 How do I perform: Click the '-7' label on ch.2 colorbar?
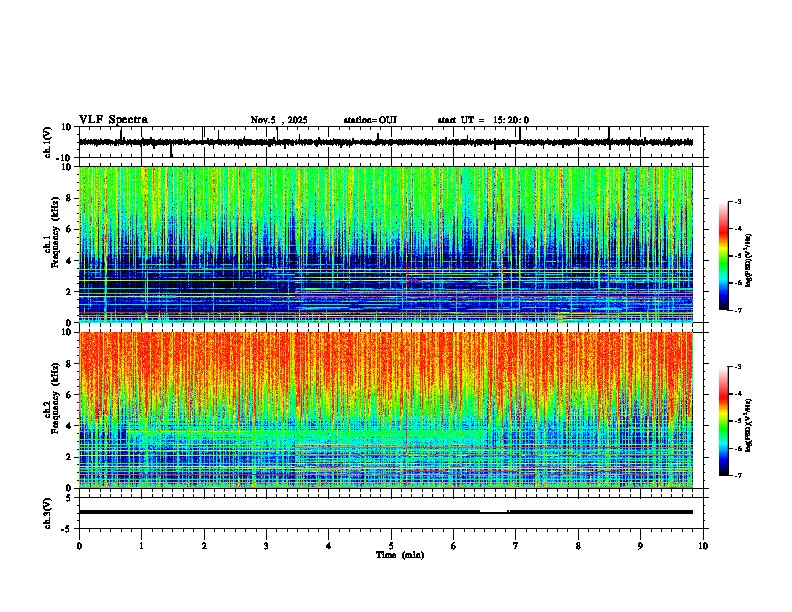click(x=737, y=476)
